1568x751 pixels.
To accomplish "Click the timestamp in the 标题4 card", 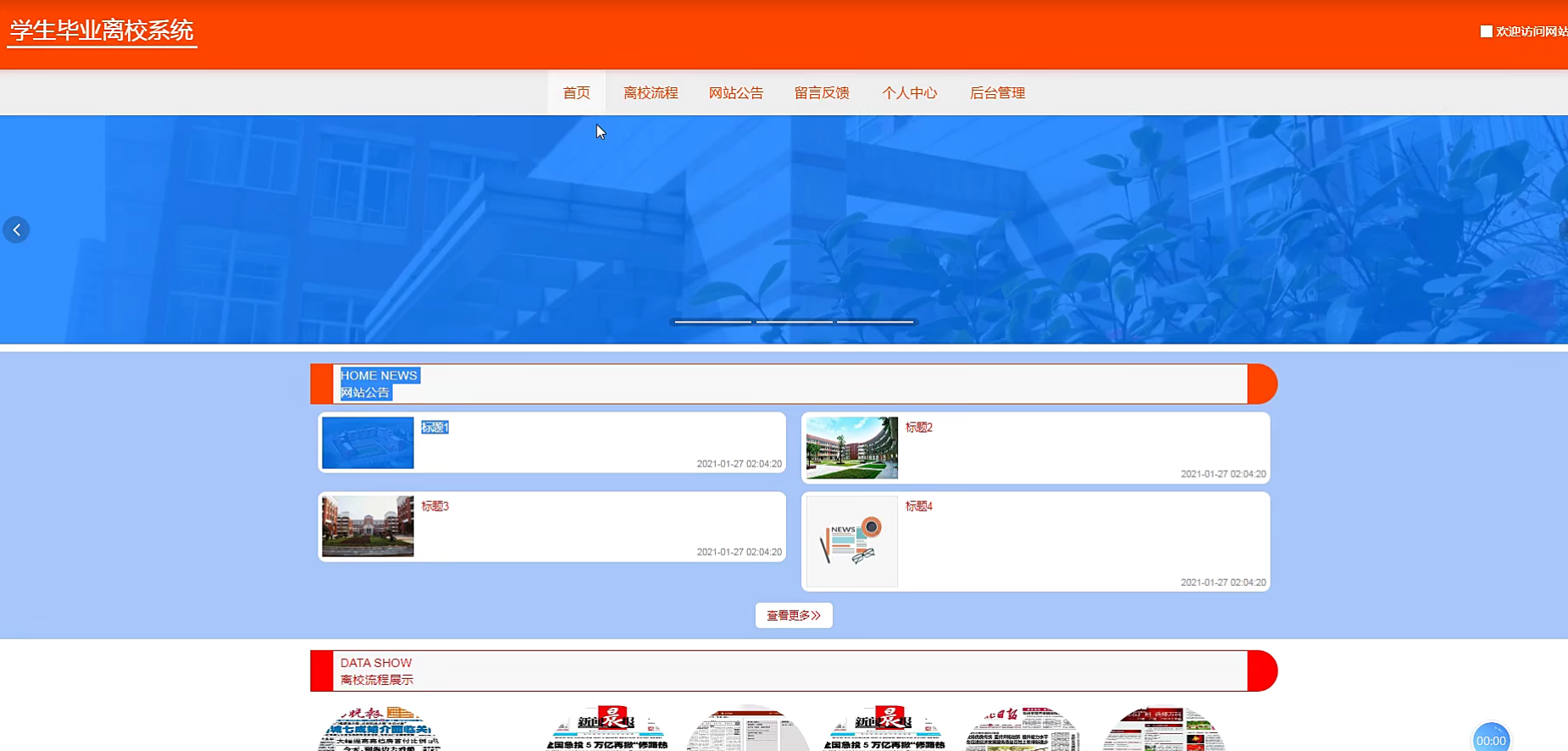I will (x=1223, y=583).
